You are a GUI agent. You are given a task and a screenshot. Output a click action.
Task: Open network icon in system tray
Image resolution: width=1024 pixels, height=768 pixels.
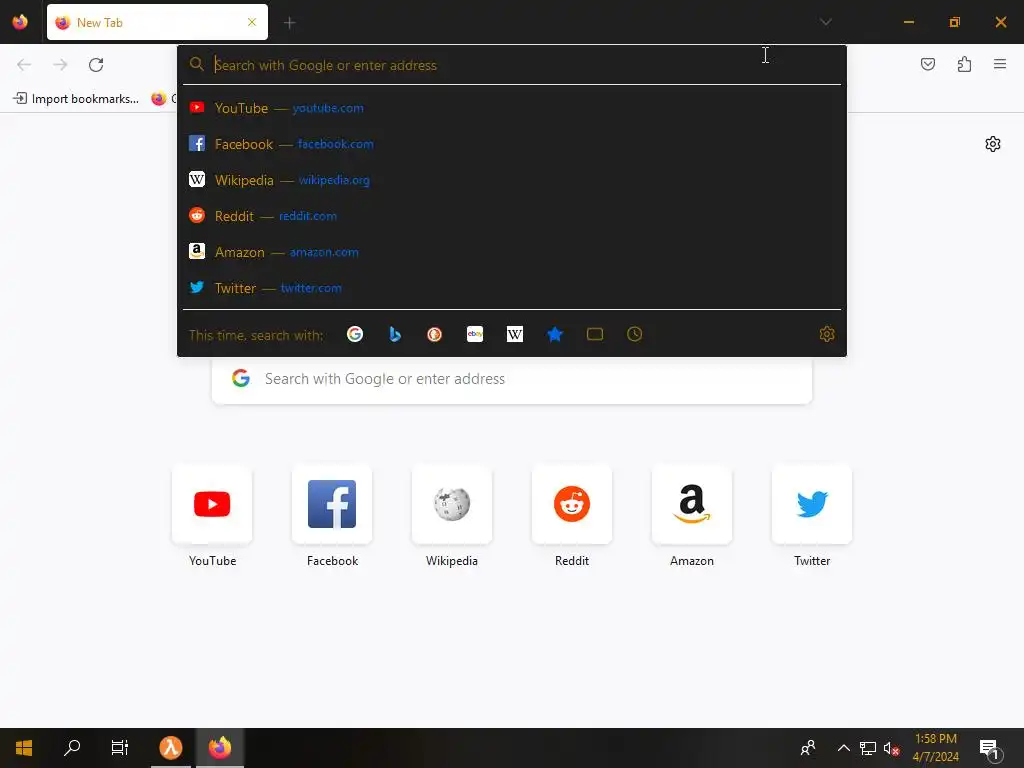[867, 748]
